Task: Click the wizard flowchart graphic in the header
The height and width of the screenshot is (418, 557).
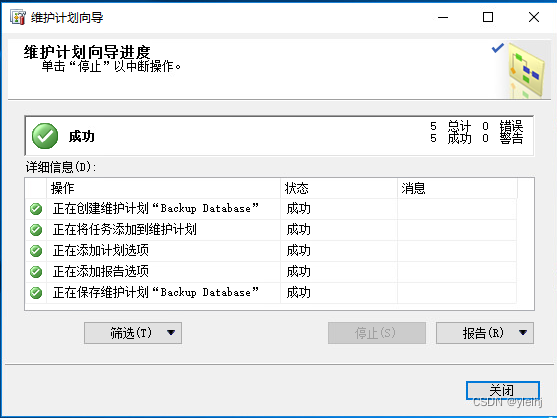Action: click(526, 70)
